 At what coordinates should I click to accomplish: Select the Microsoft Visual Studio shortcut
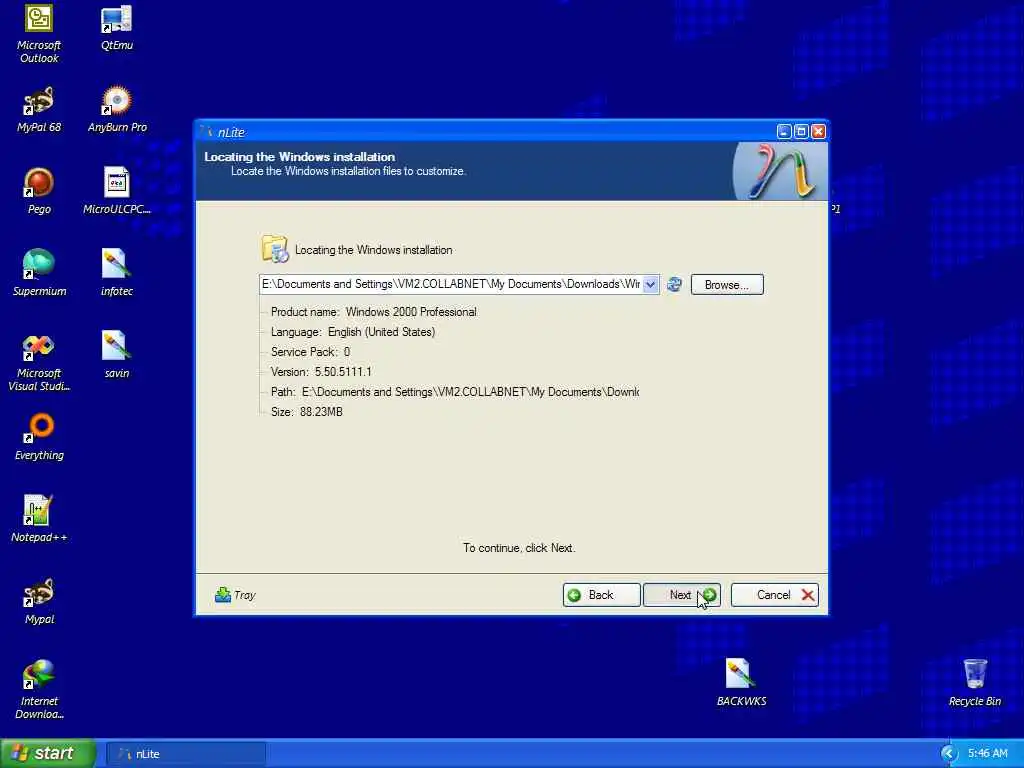39,362
